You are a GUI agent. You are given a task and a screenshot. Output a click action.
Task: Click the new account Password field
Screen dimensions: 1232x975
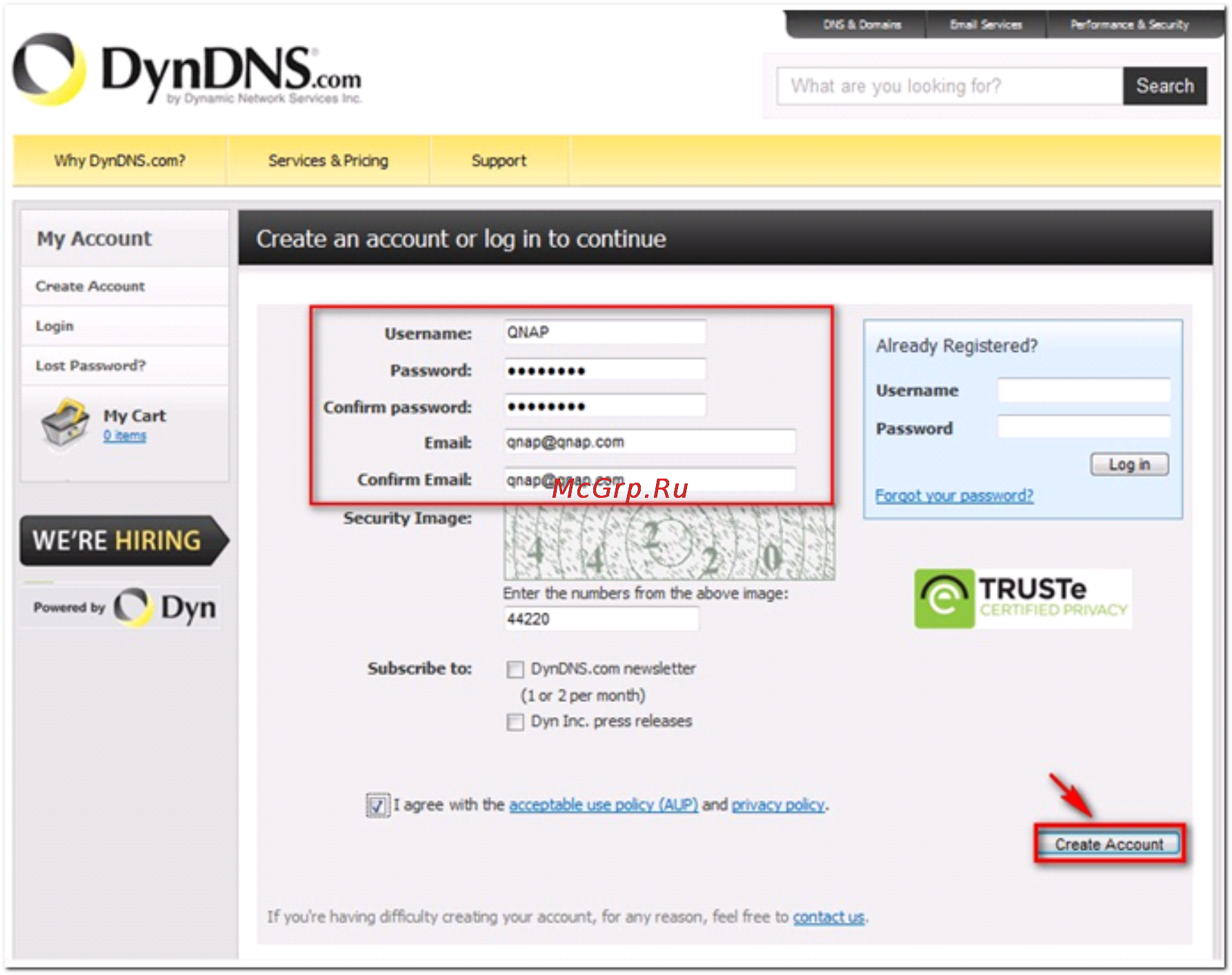pos(605,370)
